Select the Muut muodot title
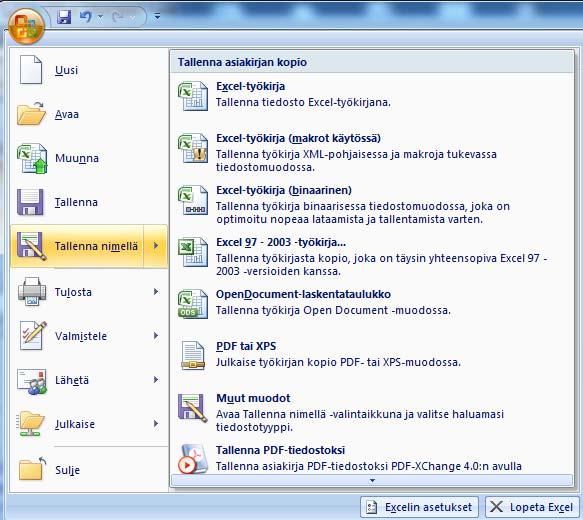The width and height of the screenshot is (583, 520). click(253, 398)
